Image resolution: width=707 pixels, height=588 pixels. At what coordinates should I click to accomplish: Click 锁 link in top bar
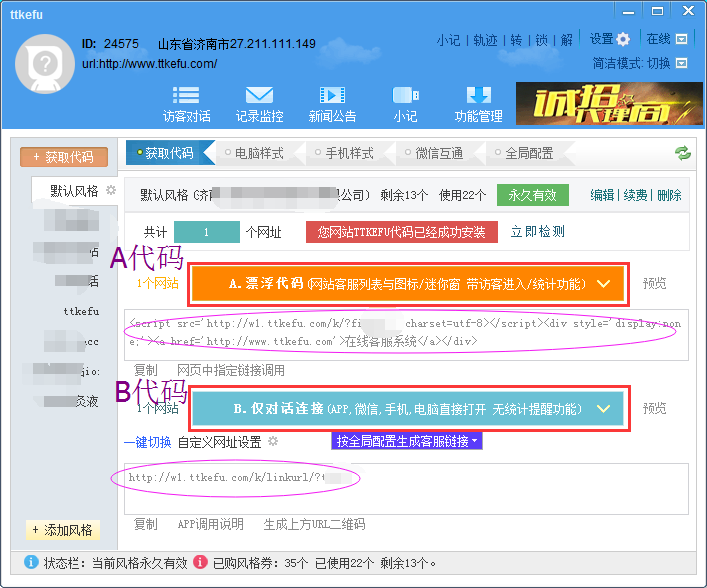pyautogui.click(x=542, y=40)
